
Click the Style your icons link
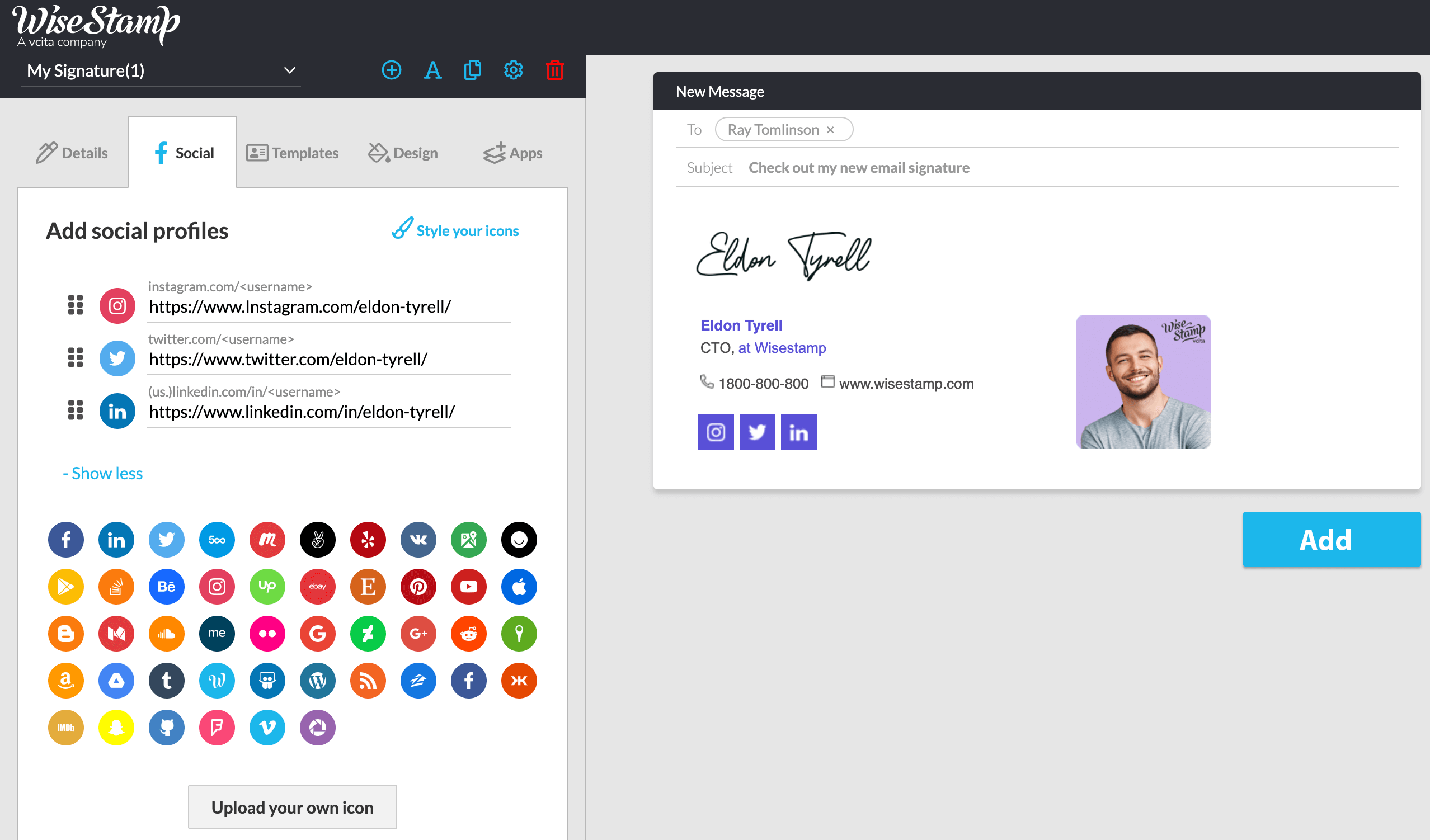click(x=455, y=230)
